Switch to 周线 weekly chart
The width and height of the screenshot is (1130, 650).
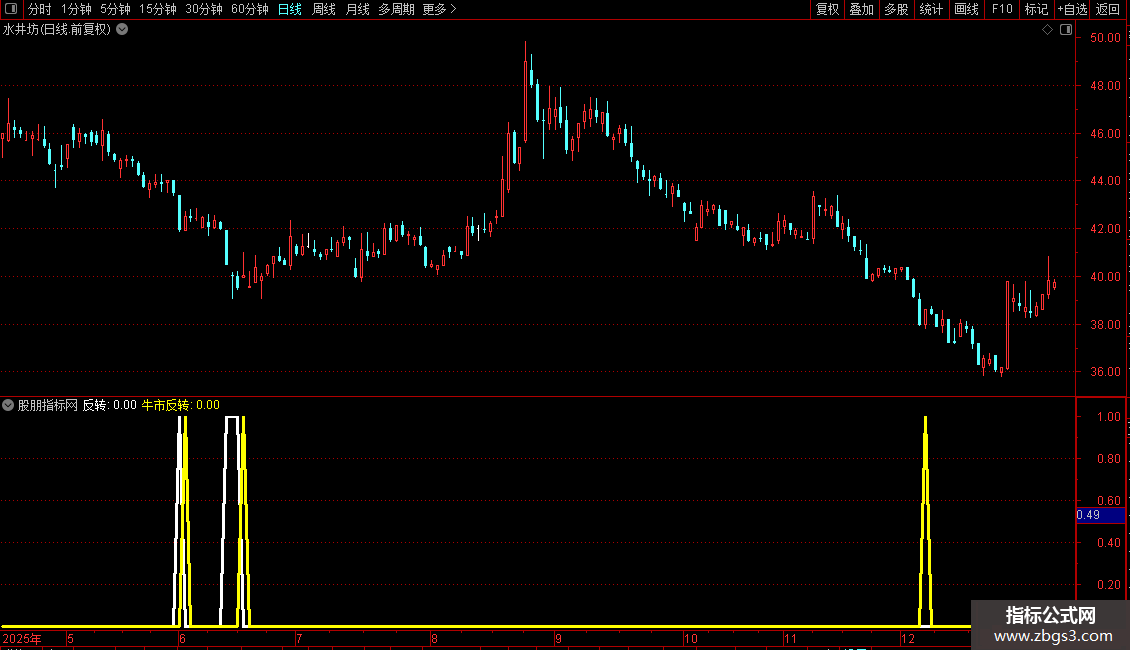coord(324,9)
